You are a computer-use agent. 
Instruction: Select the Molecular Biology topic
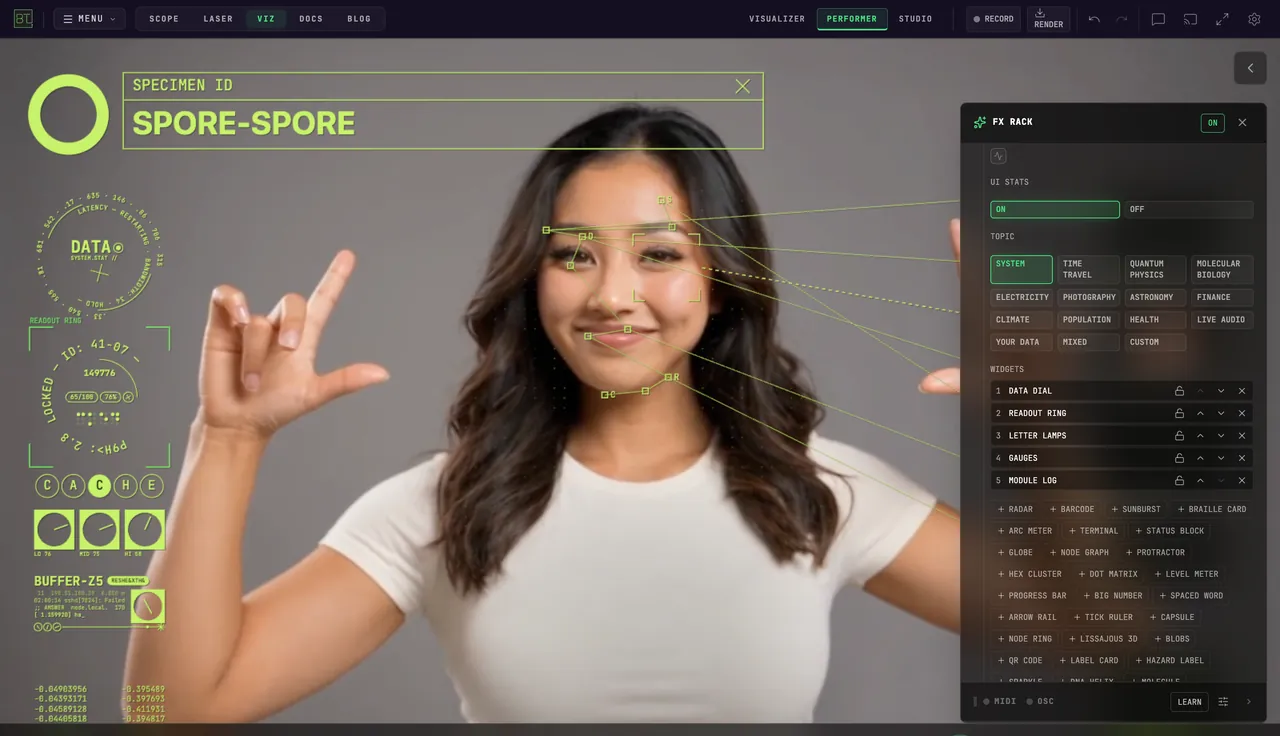[x=1222, y=269]
